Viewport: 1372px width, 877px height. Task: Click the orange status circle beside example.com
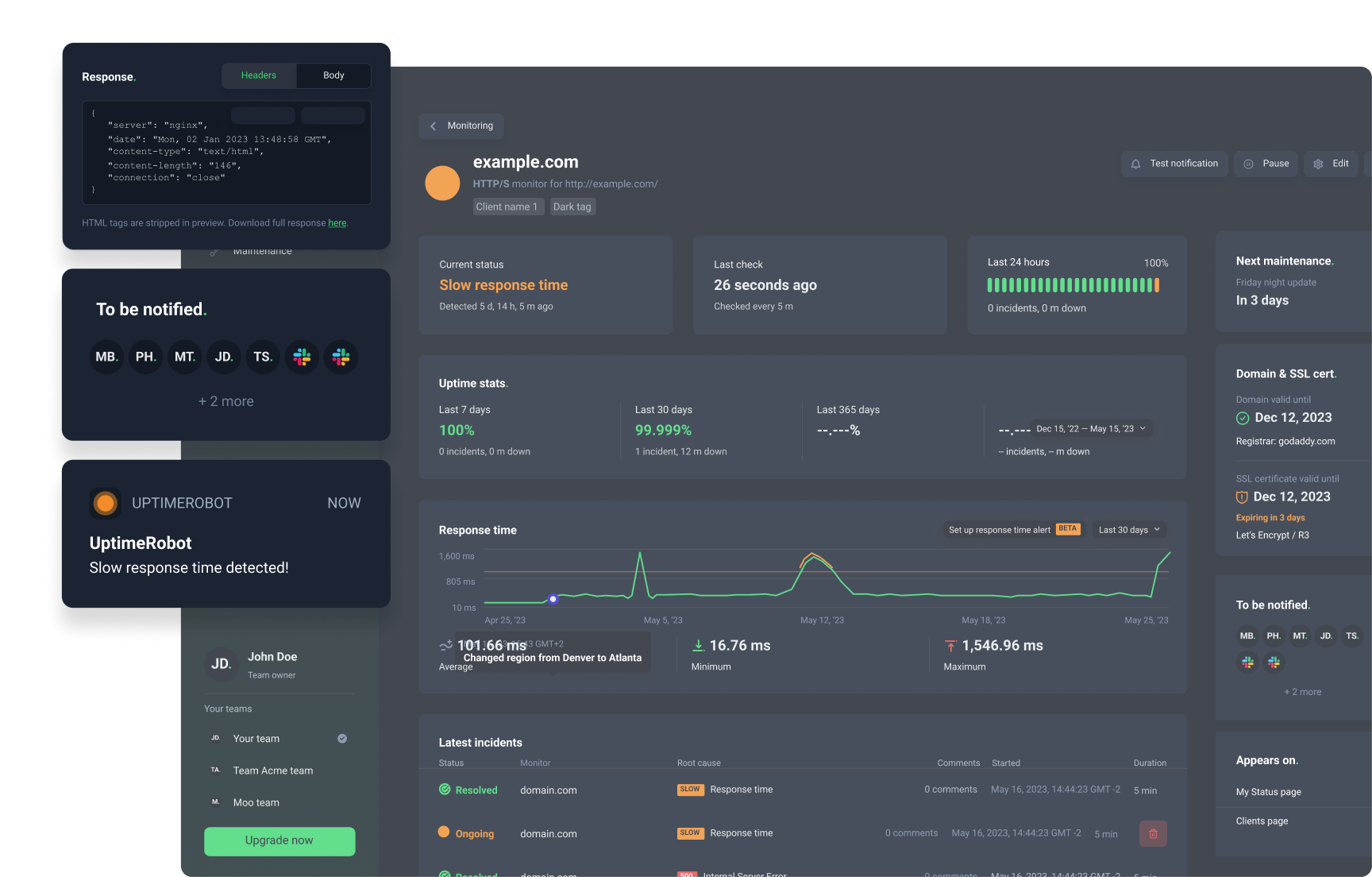pos(442,184)
